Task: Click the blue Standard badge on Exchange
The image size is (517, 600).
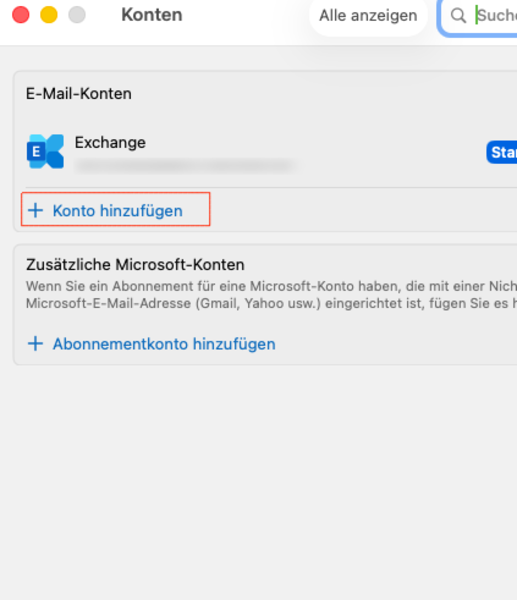Action: 502,152
